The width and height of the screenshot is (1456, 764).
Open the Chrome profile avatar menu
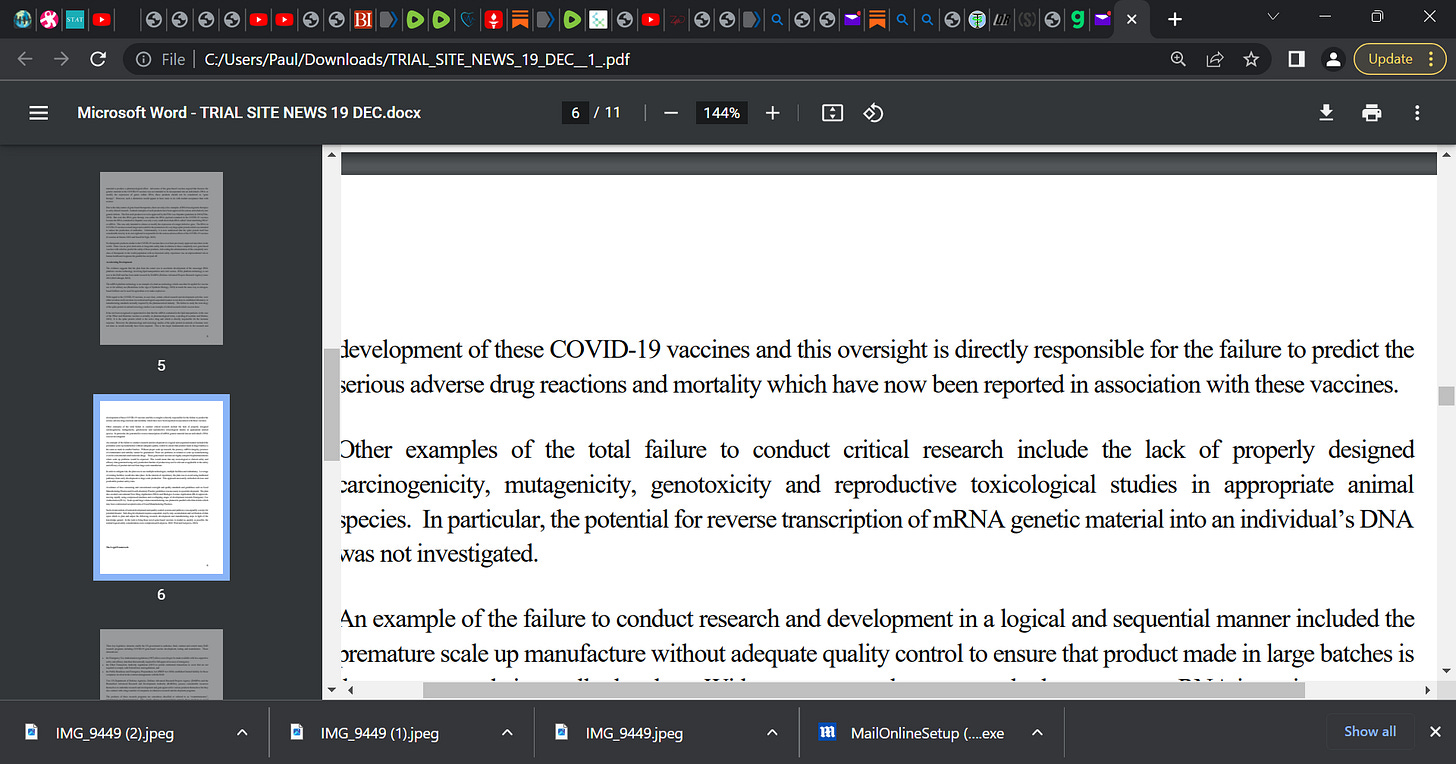[x=1332, y=59]
